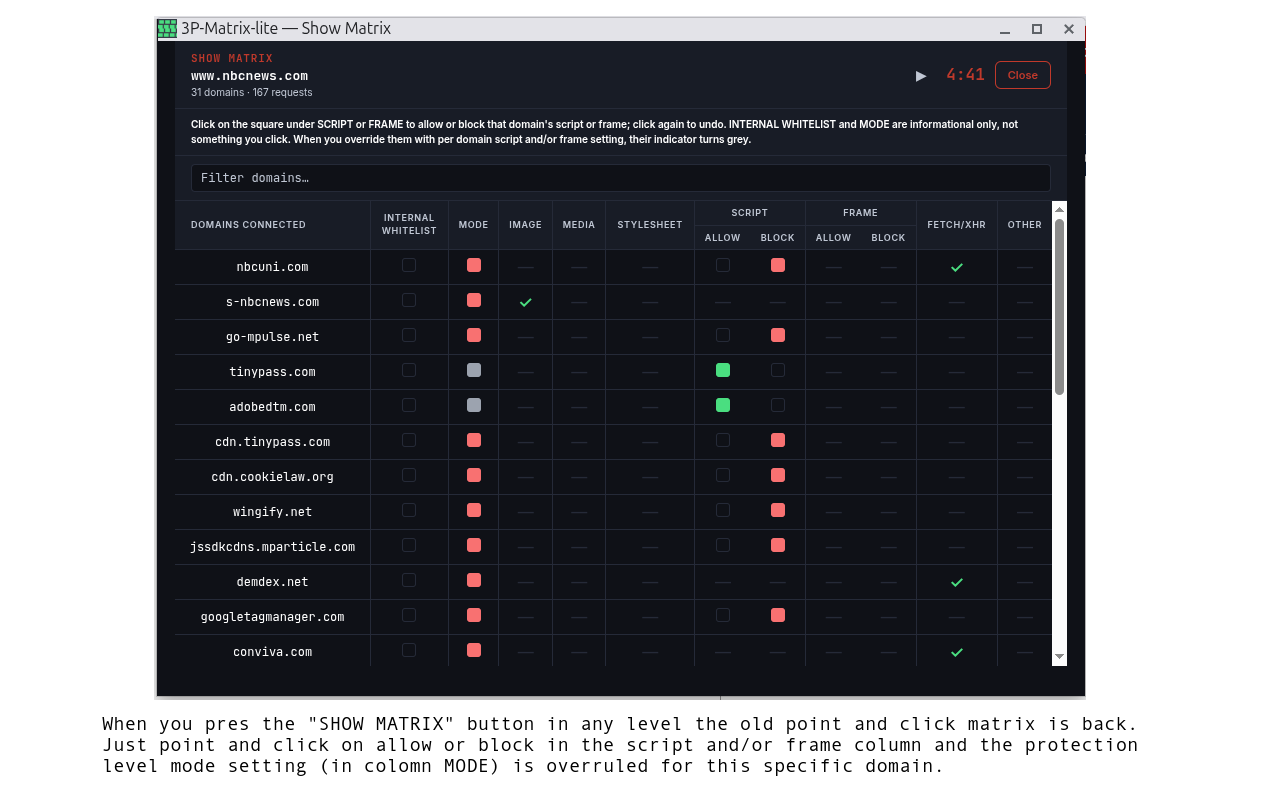Maximize the Show Matrix window

1037,29
